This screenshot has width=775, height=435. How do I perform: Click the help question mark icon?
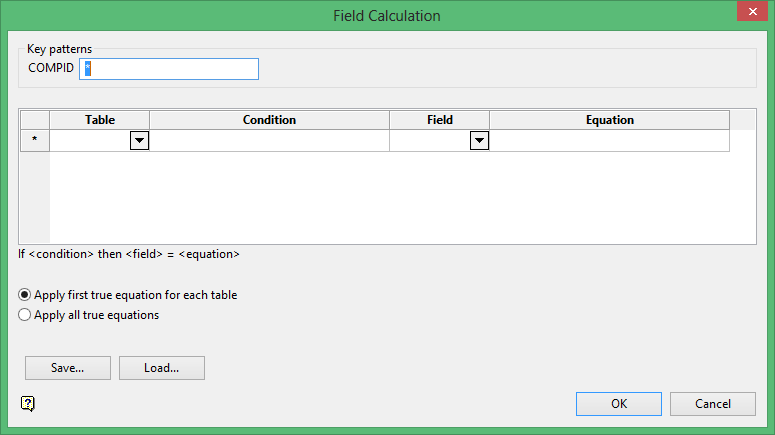tap(28, 403)
